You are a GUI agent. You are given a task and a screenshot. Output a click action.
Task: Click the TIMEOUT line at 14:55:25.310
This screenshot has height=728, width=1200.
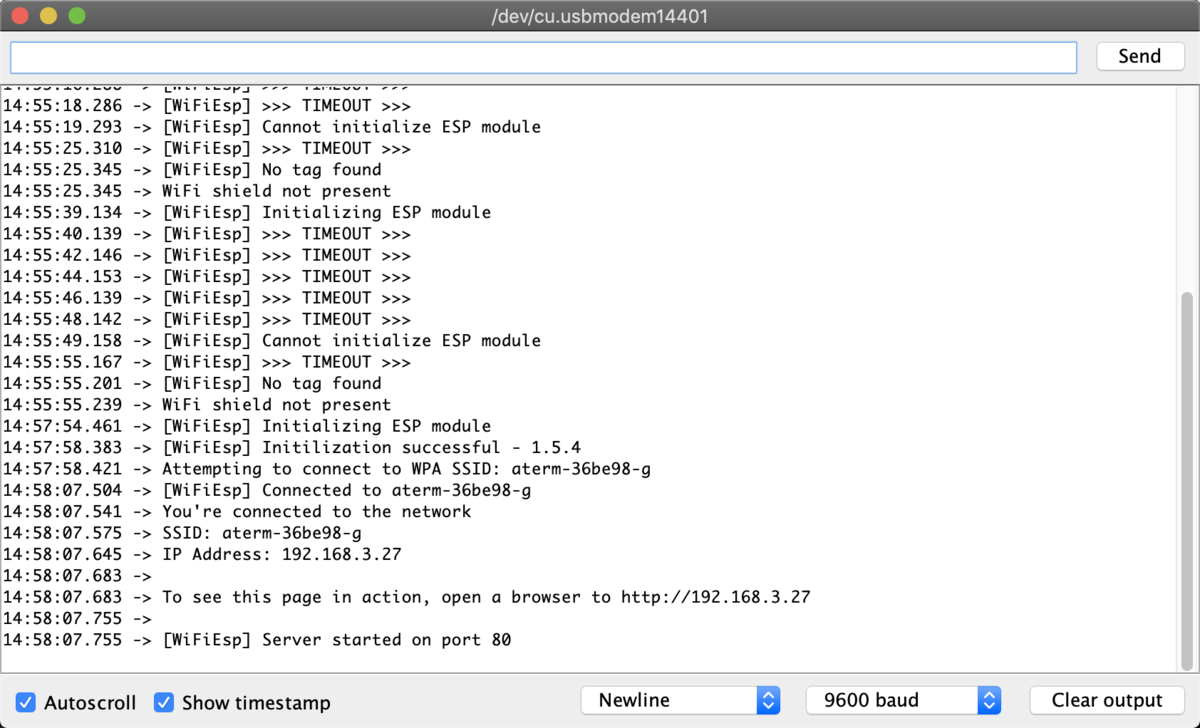207,149
